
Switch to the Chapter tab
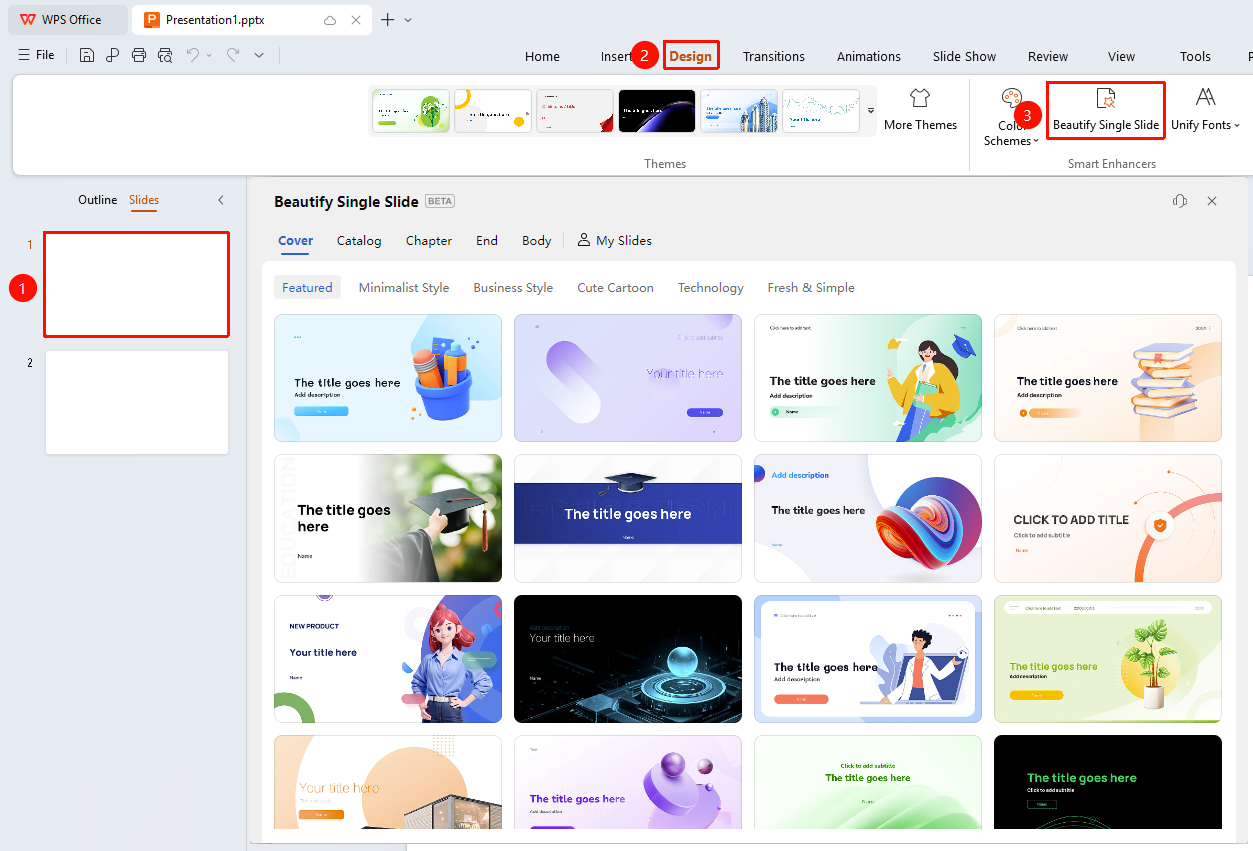tap(429, 240)
